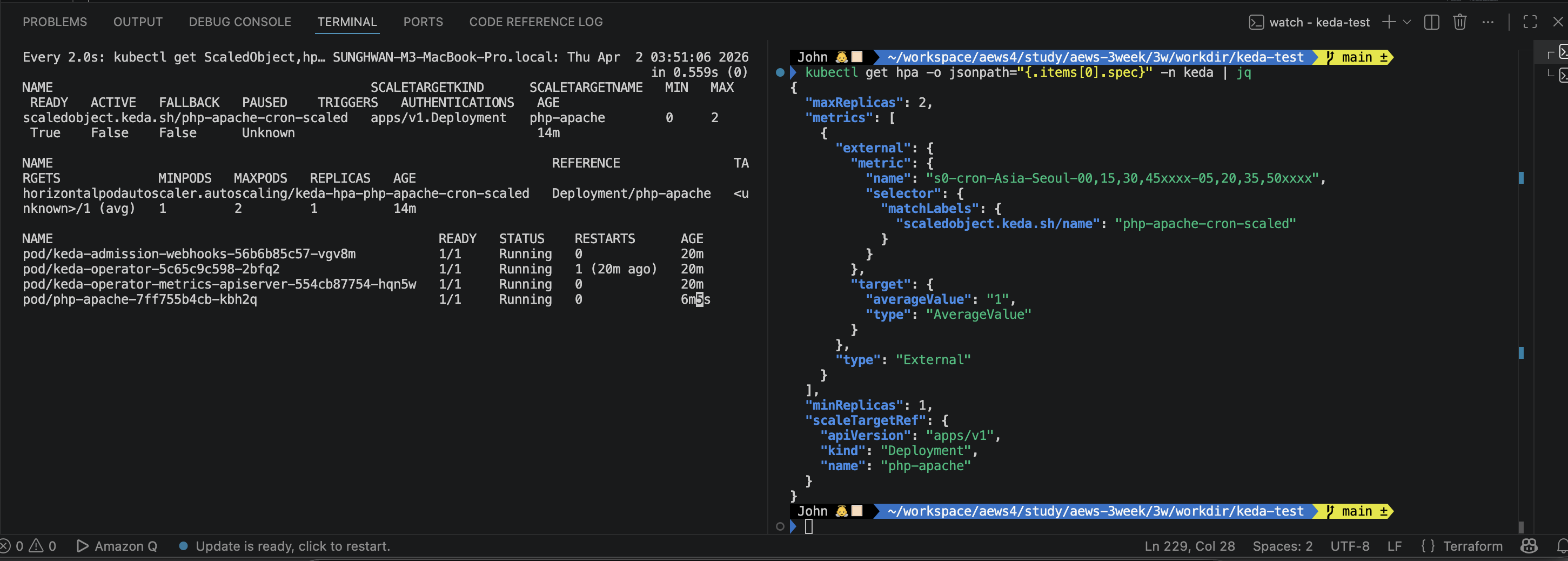Screen dimensions: 1568x561
Task: Open the terminal panel's more actions ellipsis menu
Action: click(x=1488, y=22)
